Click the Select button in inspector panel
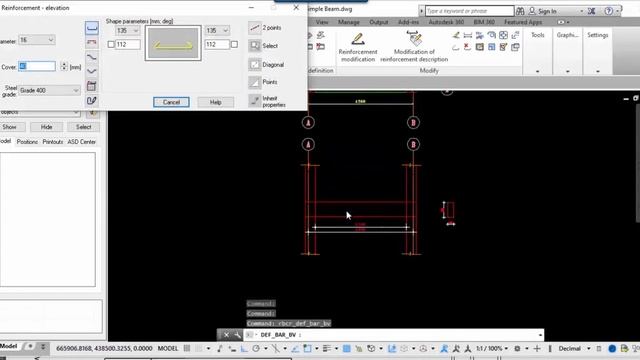 point(84,127)
